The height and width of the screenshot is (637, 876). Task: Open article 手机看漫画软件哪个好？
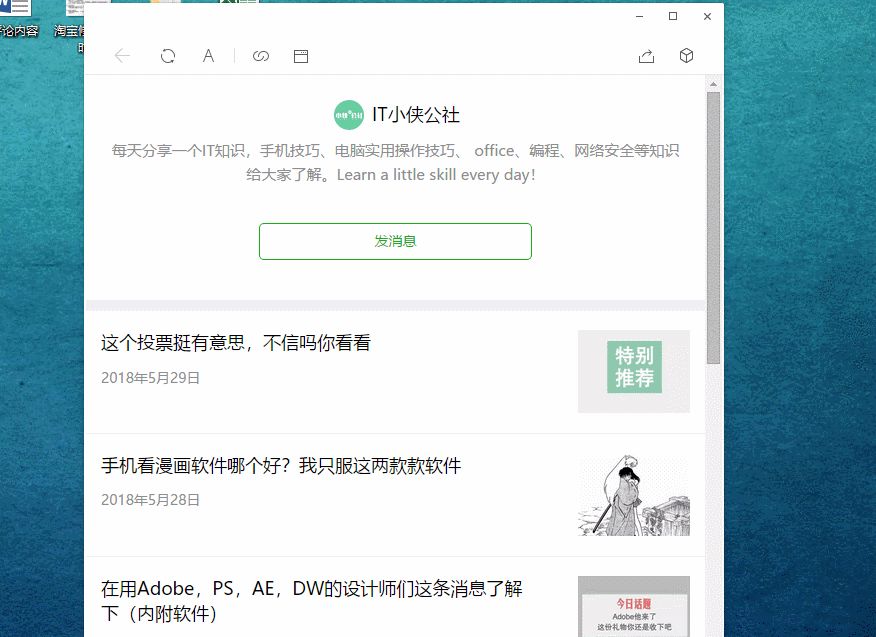281,465
